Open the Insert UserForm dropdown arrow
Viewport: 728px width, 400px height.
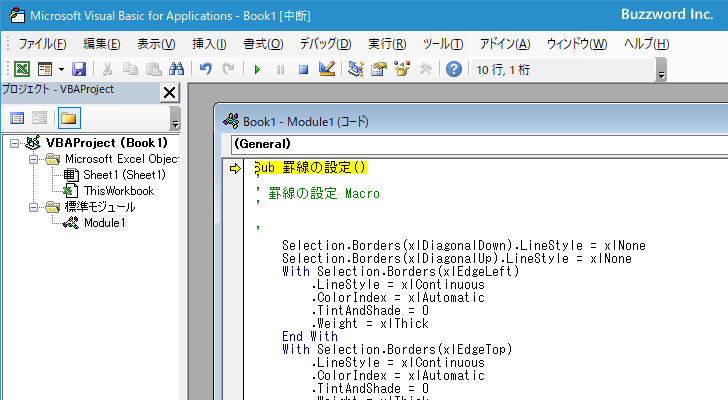point(61,70)
